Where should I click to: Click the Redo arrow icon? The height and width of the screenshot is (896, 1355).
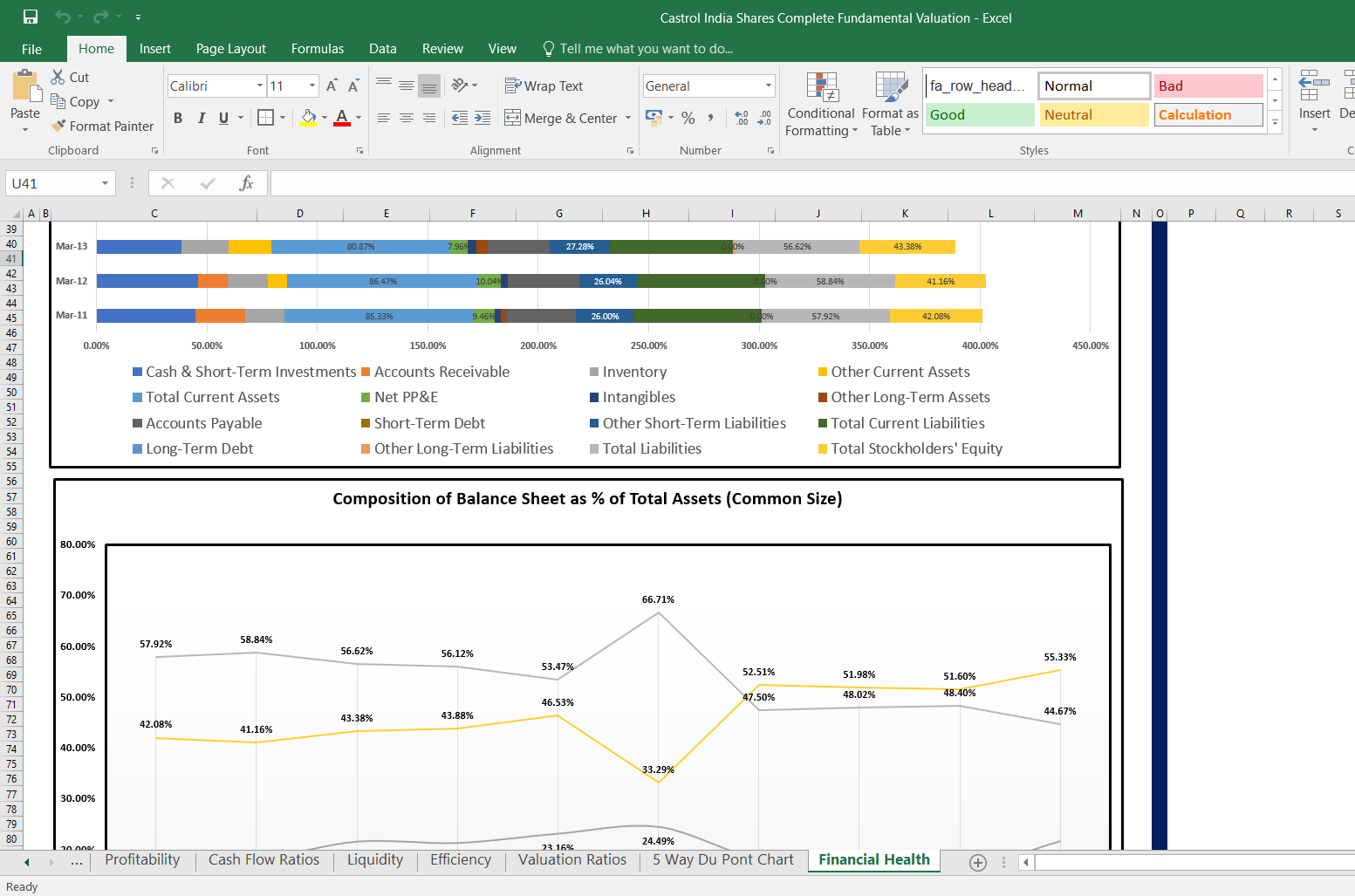(100, 17)
